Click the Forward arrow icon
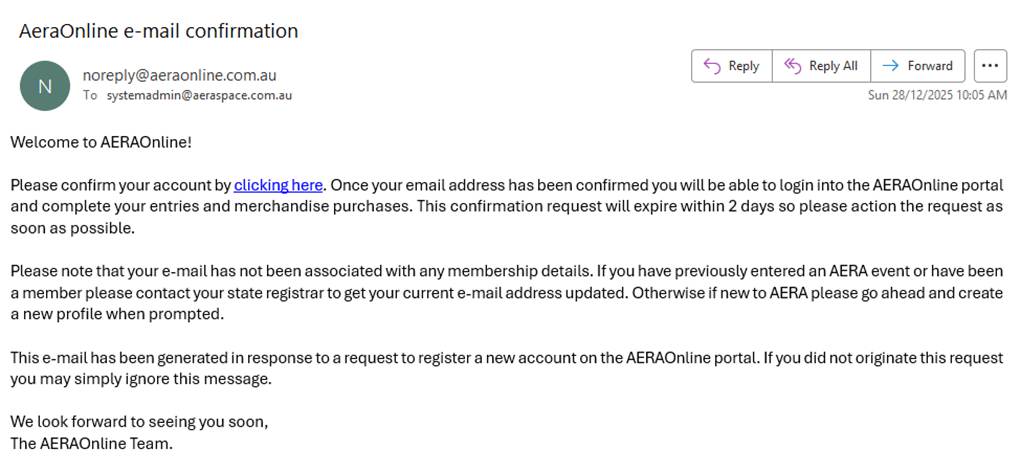This screenshot has width=1021, height=471. point(890,66)
